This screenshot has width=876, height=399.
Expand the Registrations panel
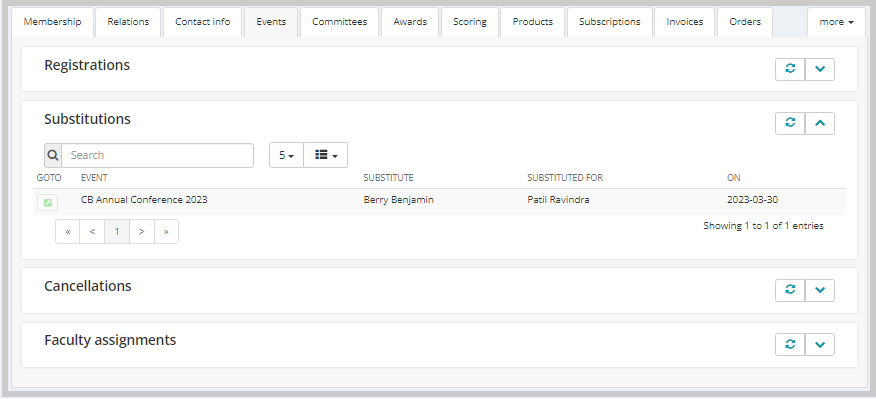(x=820, y=69)
